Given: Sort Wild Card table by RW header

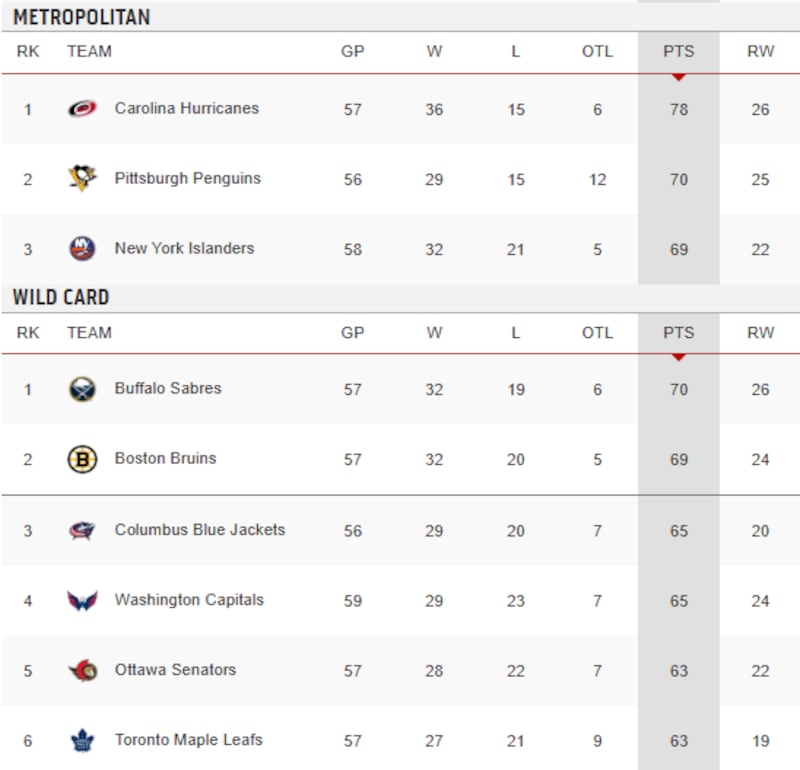Looking at the screenshot, I should tap(760, 333).
